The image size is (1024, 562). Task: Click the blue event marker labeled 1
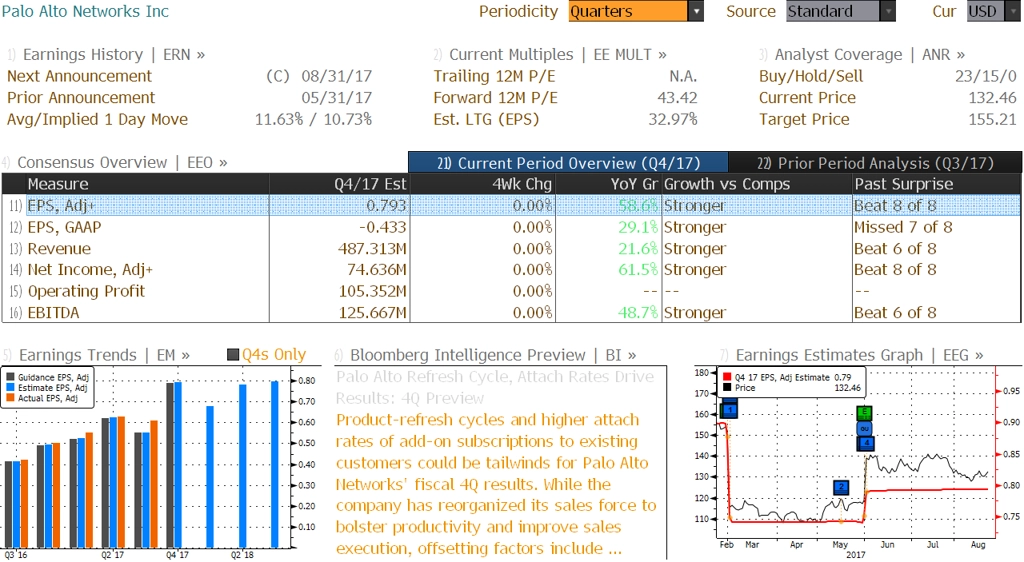729,410
